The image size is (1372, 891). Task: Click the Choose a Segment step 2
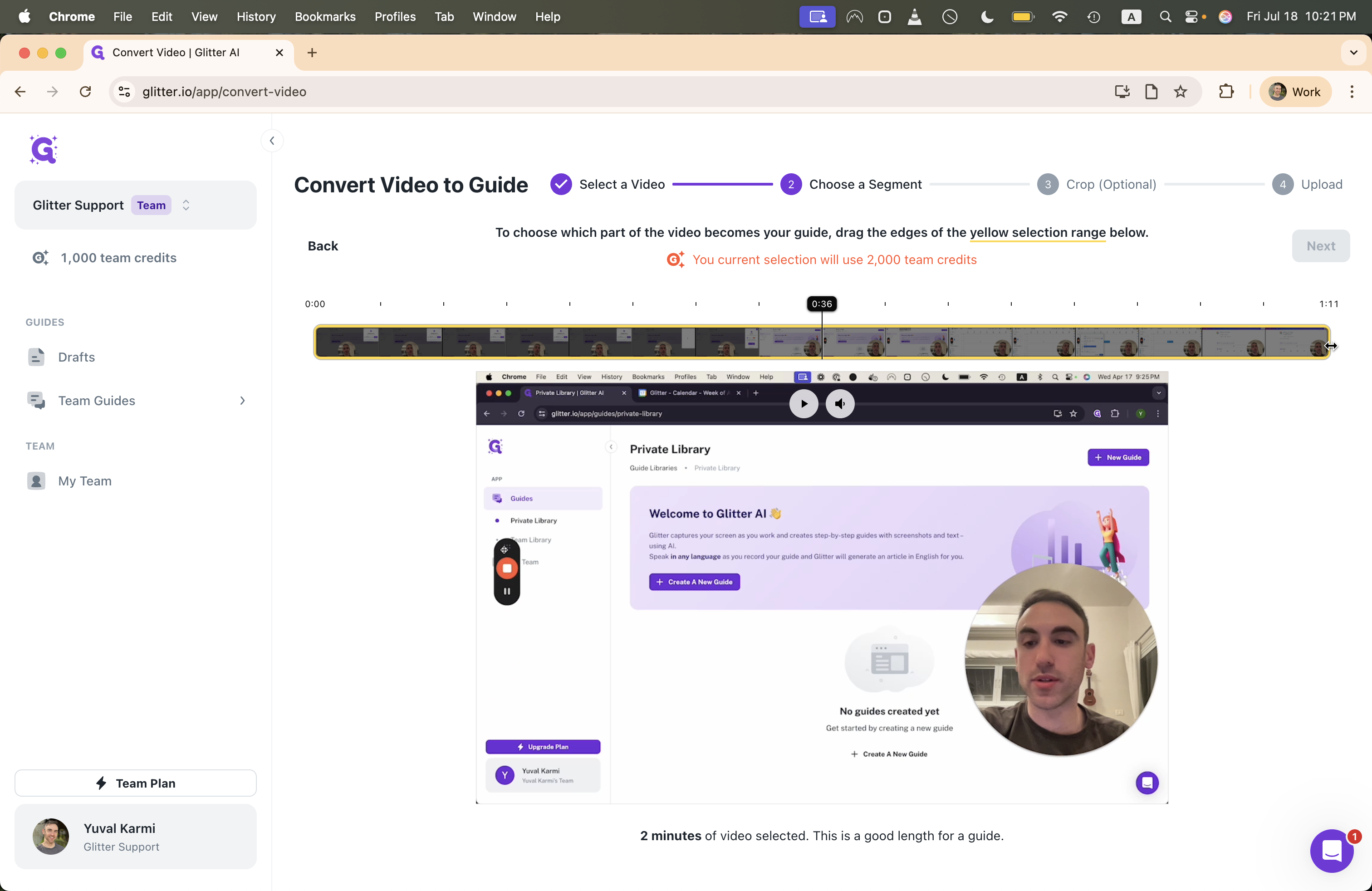(x=791, y=185)
